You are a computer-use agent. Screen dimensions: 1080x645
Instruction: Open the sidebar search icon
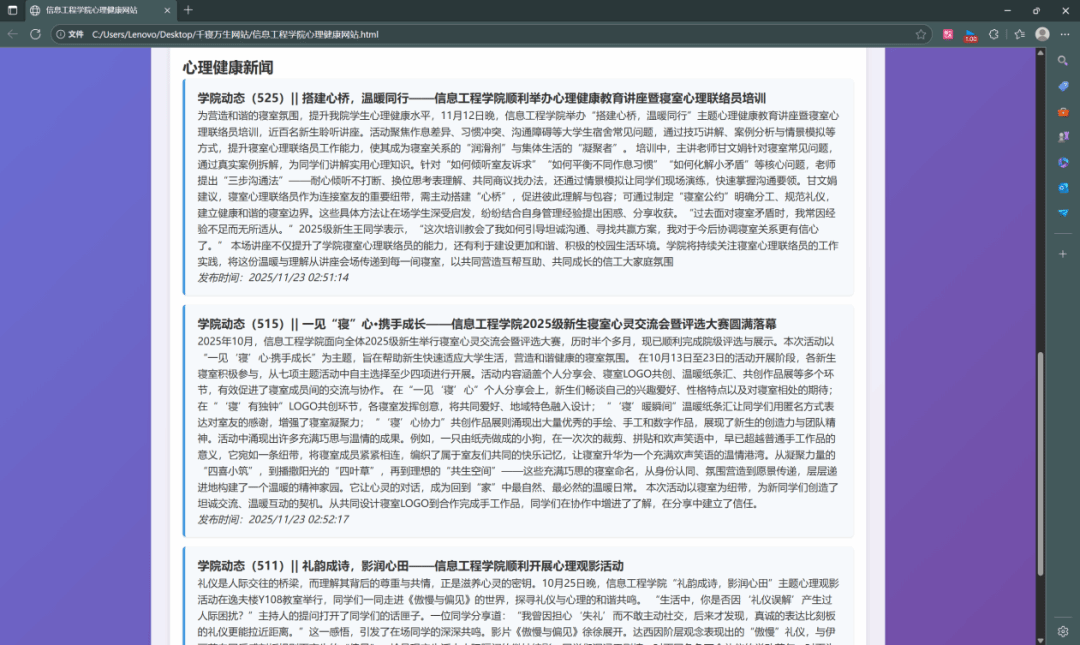(1063, 61)
